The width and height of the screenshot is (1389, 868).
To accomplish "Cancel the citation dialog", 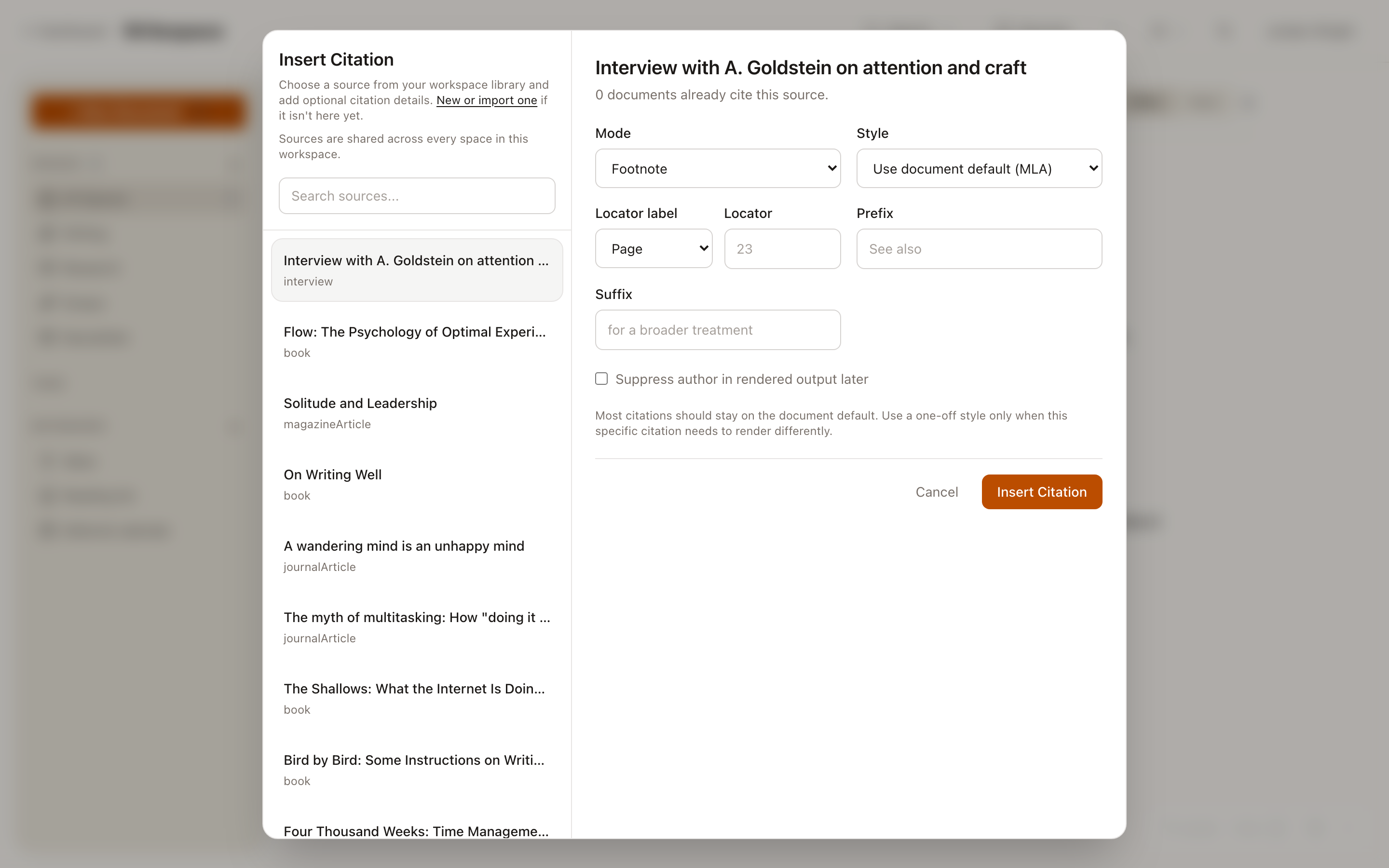I will click(x=937, y=491).
